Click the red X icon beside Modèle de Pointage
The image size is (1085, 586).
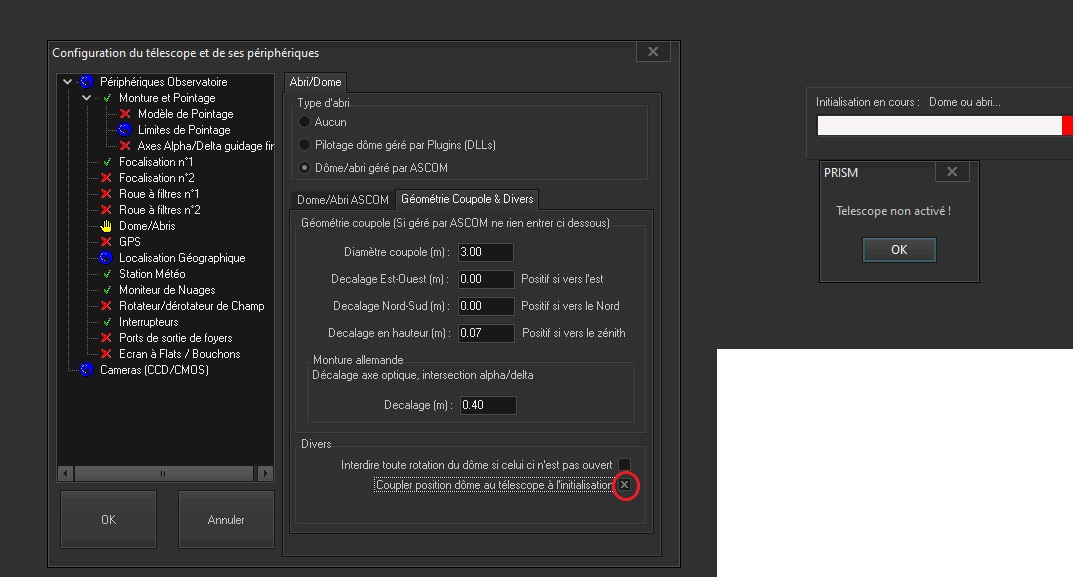(125, 114)
